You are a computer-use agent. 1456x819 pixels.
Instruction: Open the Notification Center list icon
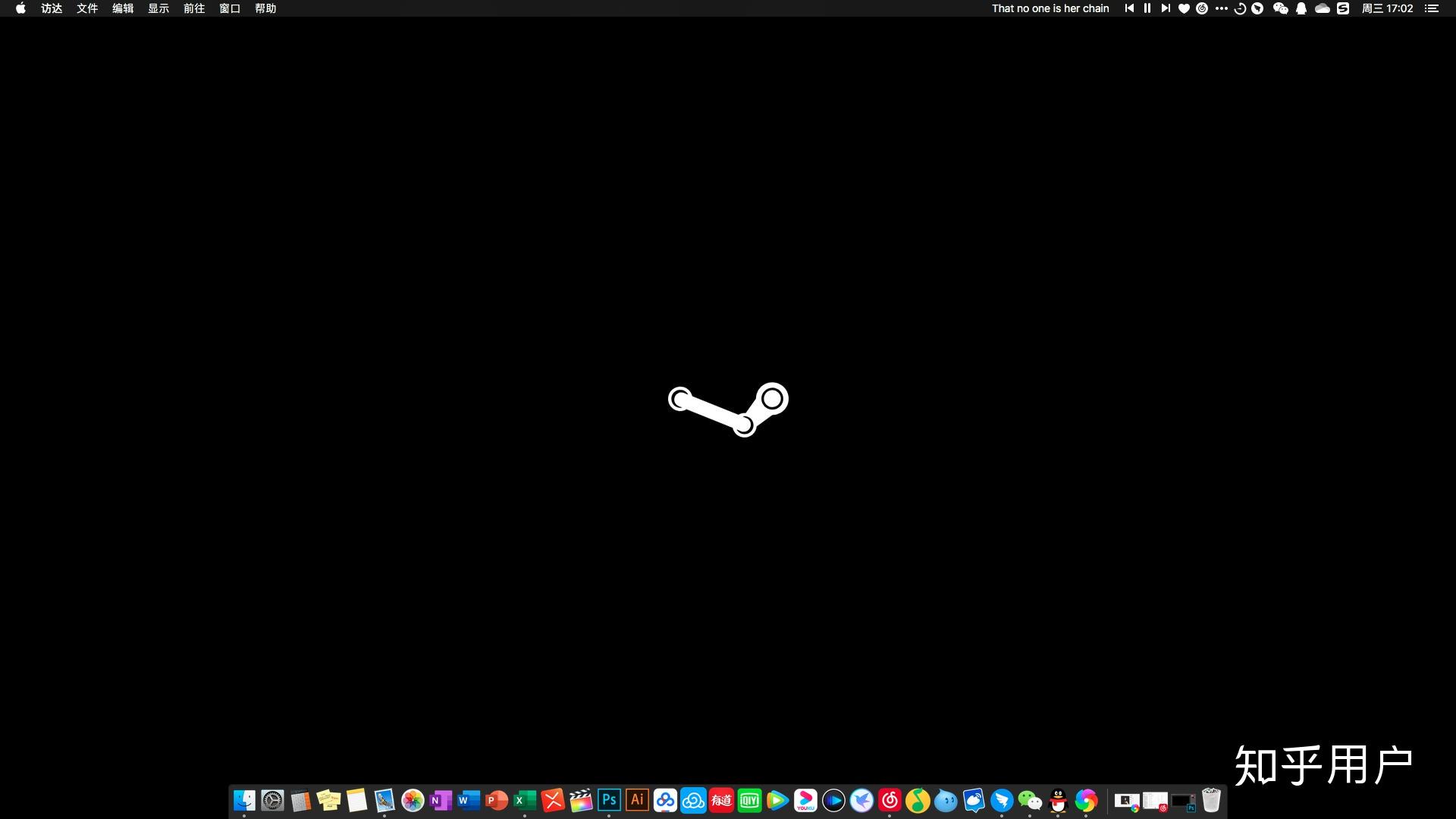[1431, 8]
